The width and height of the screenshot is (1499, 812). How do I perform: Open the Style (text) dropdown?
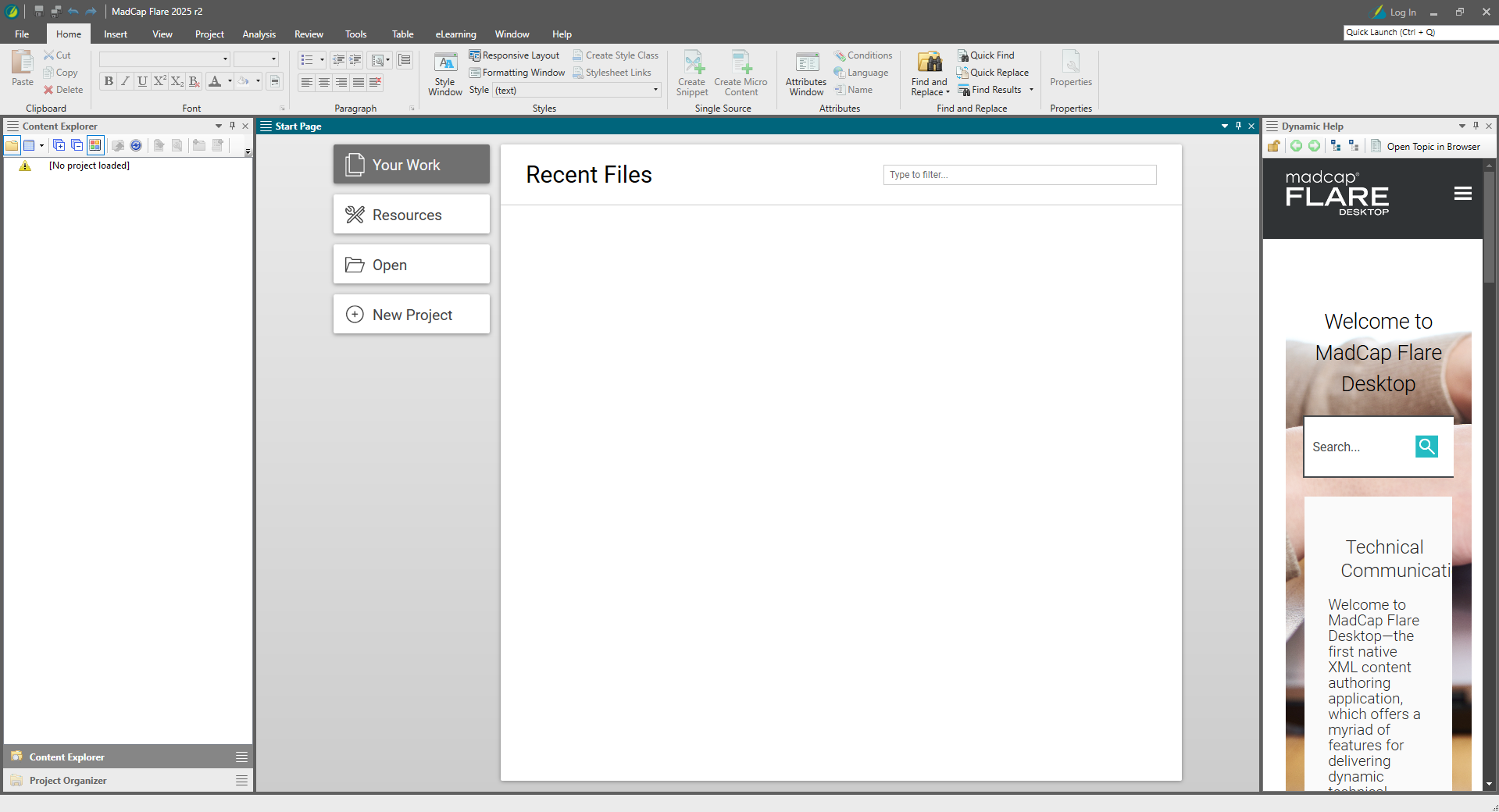coord(655,90)
